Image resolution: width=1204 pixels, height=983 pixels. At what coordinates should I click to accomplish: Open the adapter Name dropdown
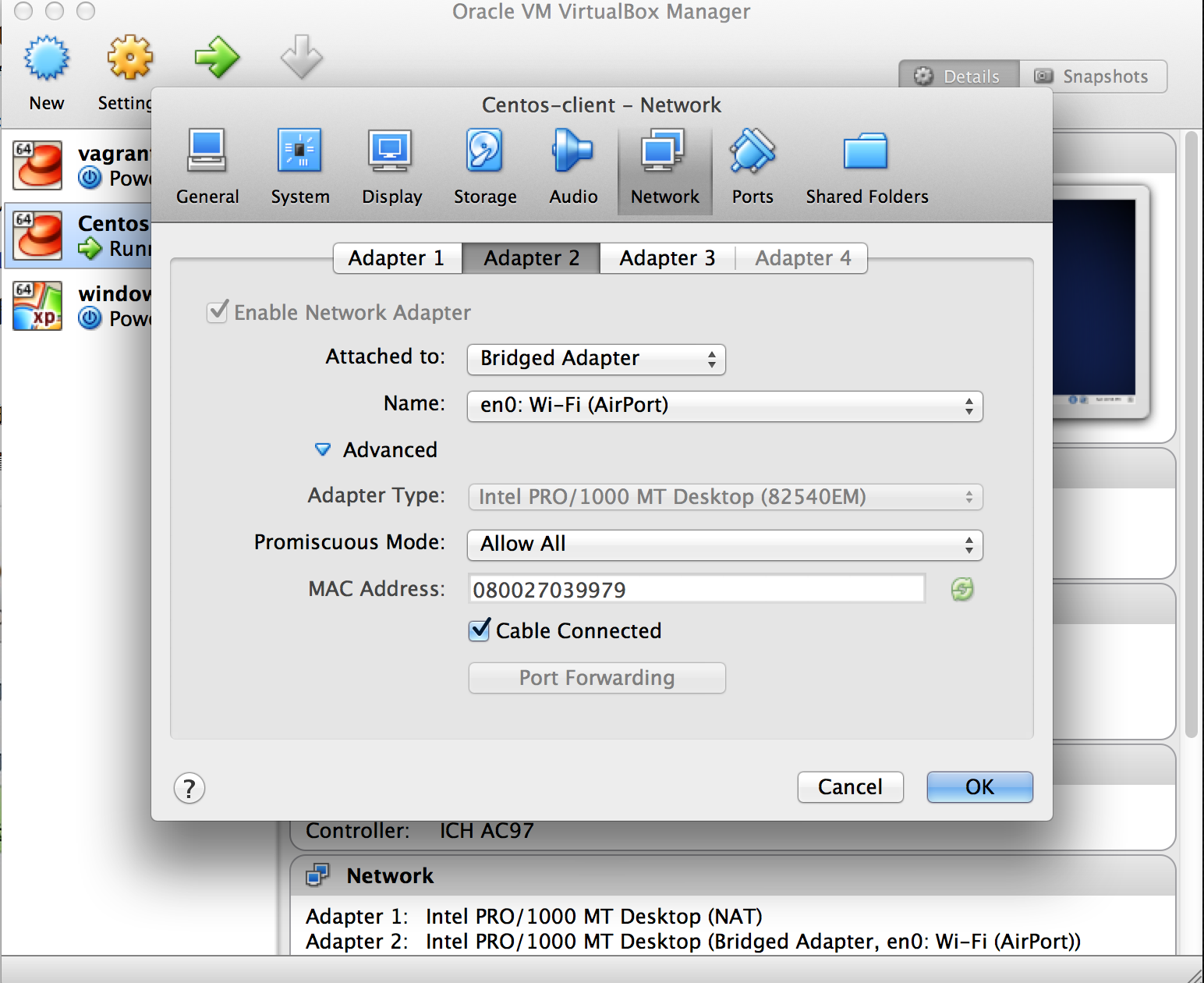click(x=724, y=406)
